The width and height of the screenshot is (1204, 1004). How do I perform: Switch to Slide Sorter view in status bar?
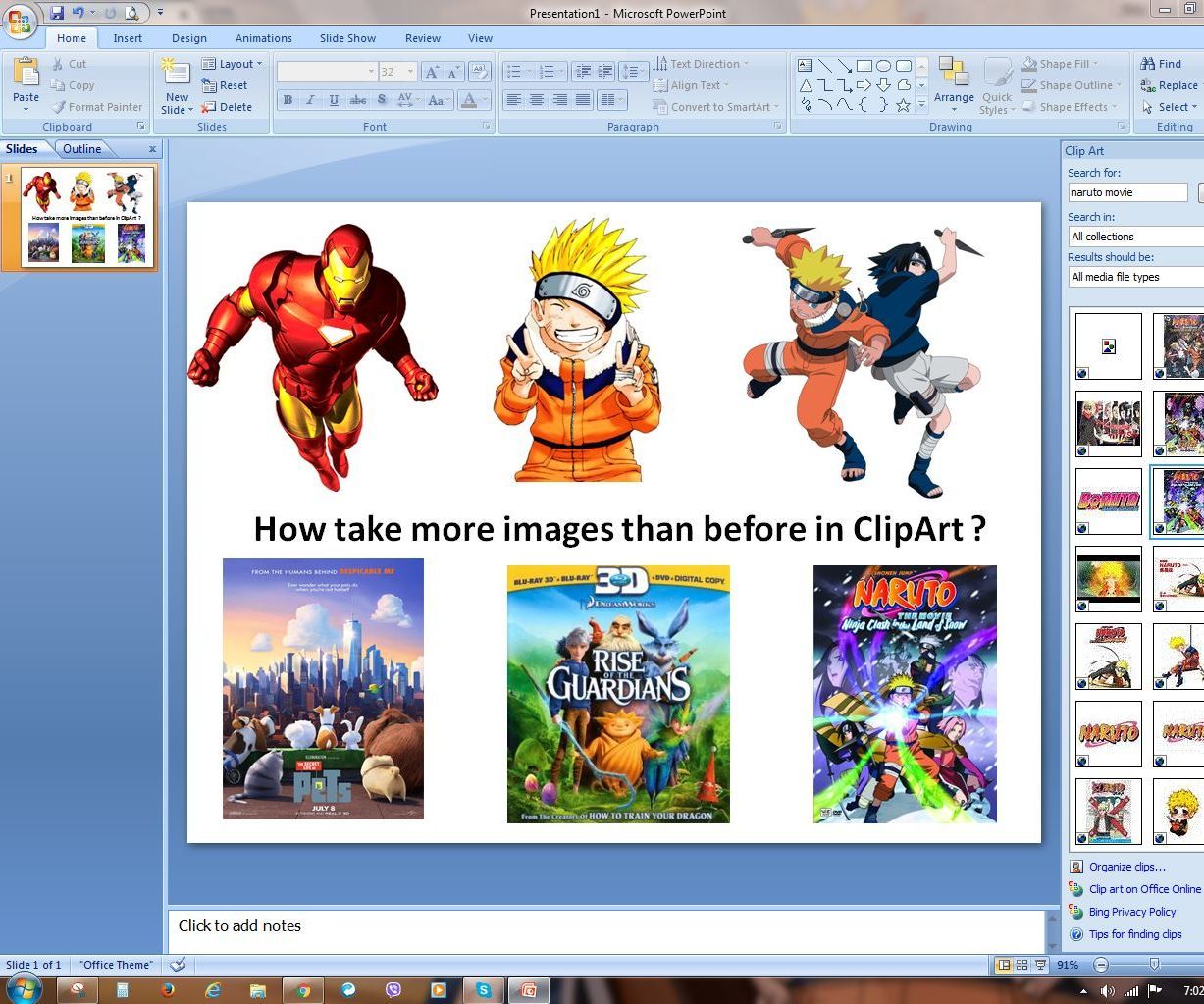click(x=1021, y=965)
